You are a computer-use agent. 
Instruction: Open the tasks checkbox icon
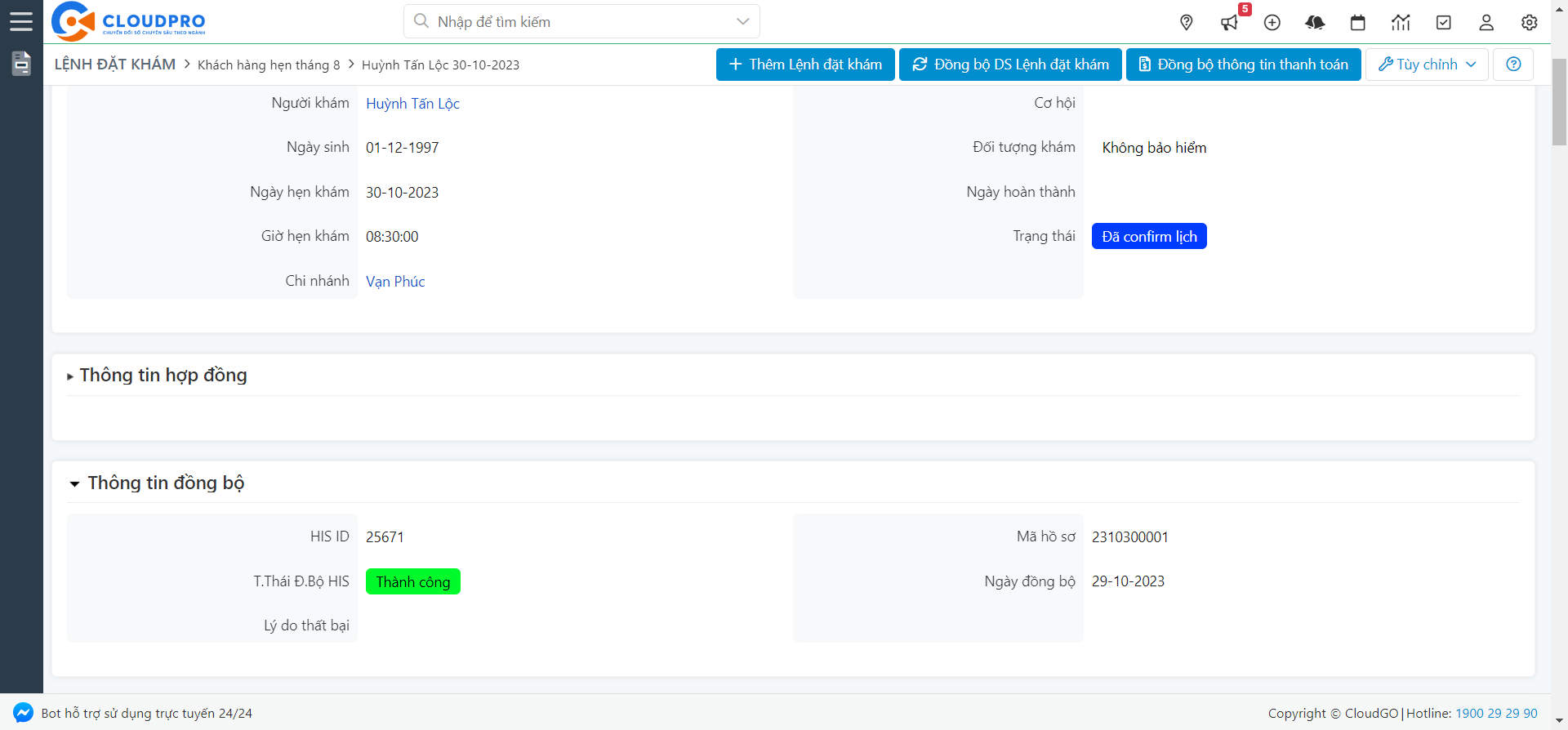[x=1444, y=23]
